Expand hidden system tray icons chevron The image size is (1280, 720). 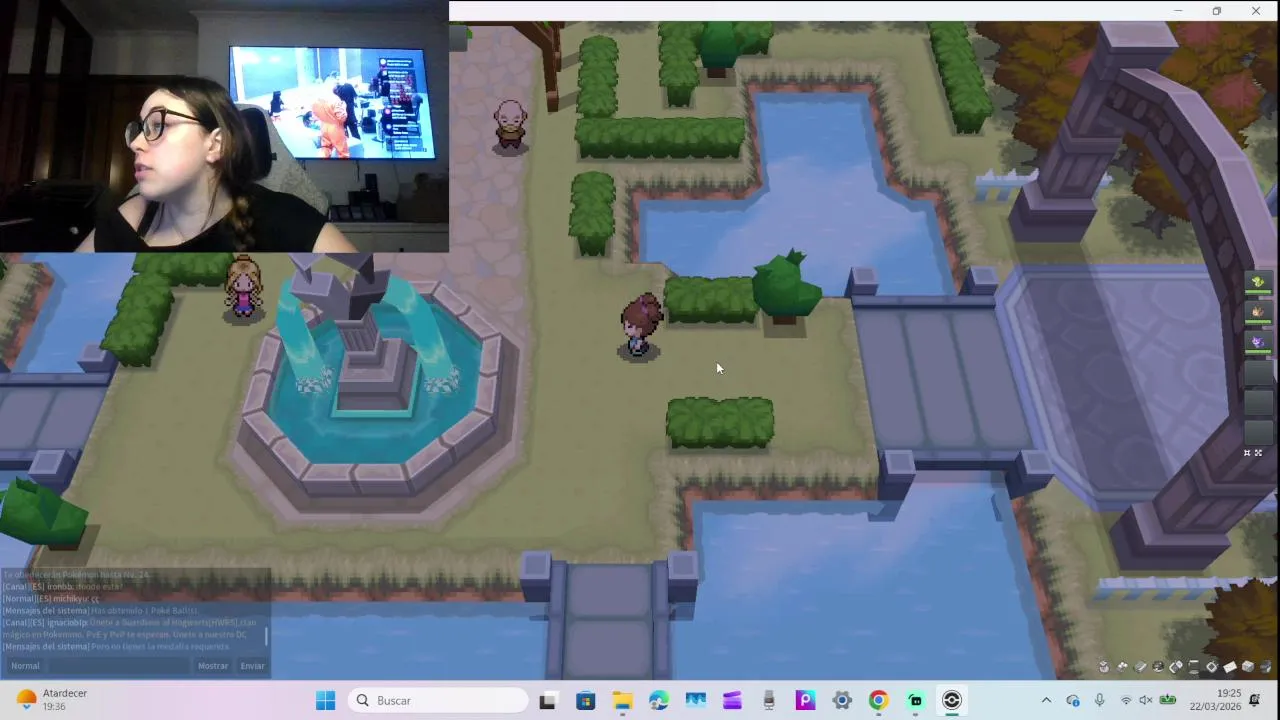pyautogui.click(x=1046, y=700)
